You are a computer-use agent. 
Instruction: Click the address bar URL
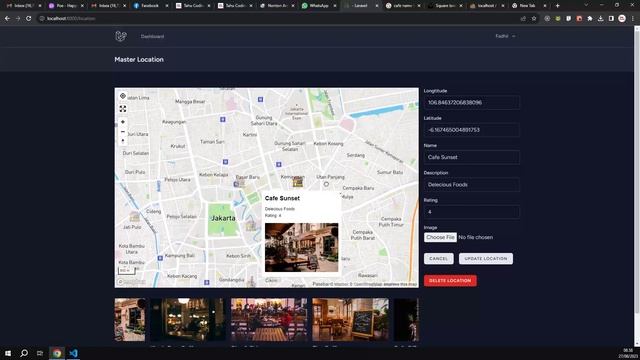pyautogui.click(x=71, y=18)
